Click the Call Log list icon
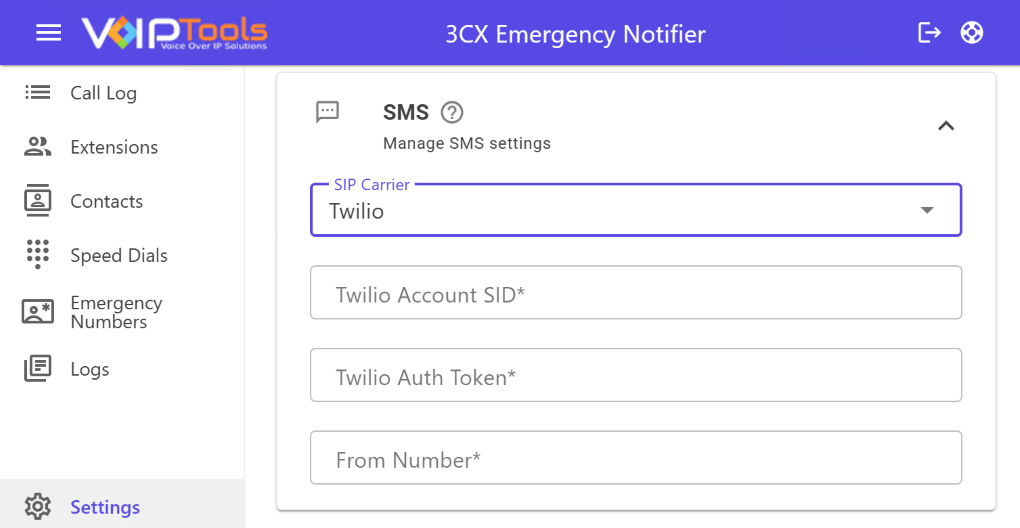The width and height of the screenshot is (1020, 528). pyautogui.click(x=38, y=93)
